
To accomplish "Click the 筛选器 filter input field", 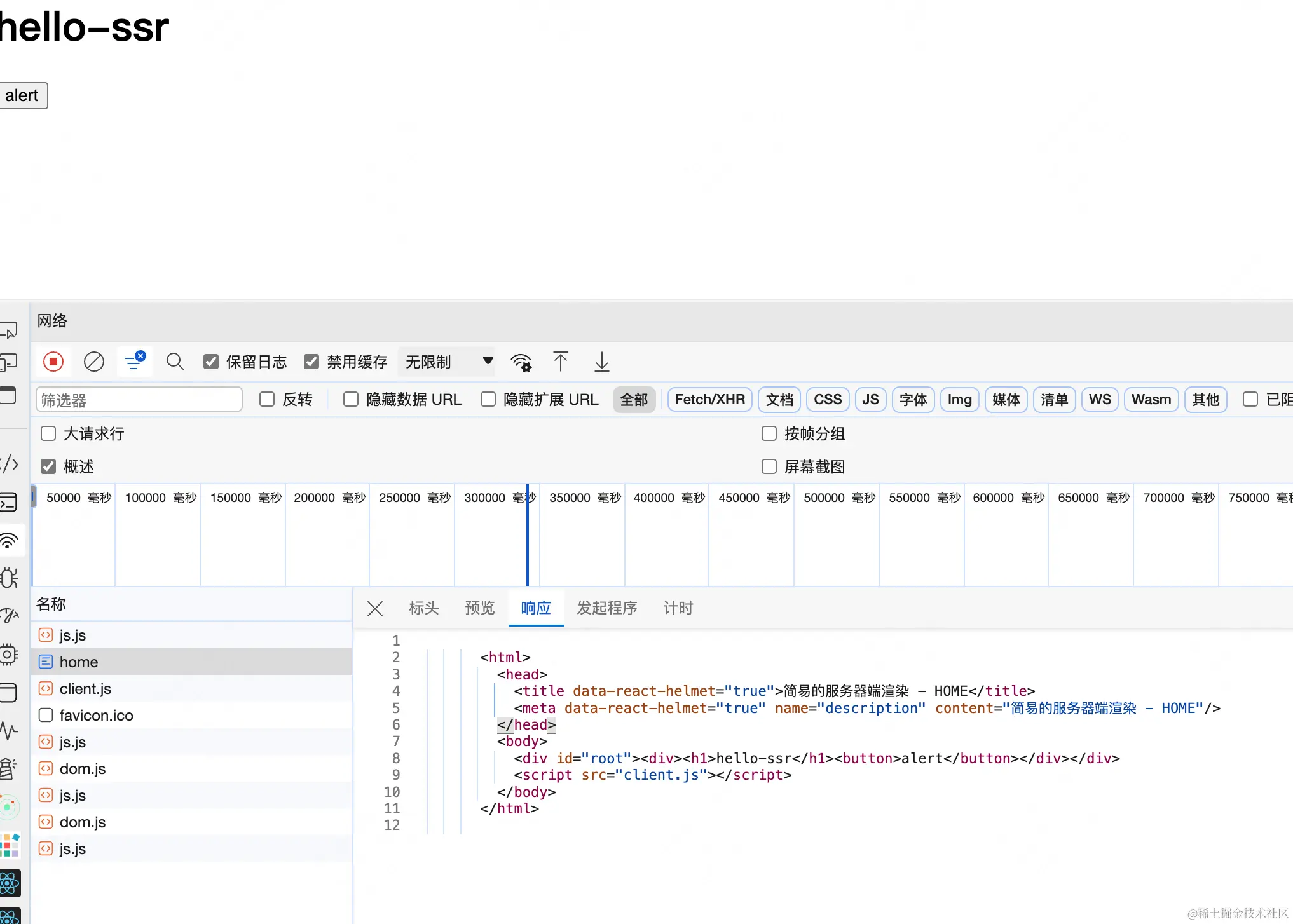I will point(139,400).
